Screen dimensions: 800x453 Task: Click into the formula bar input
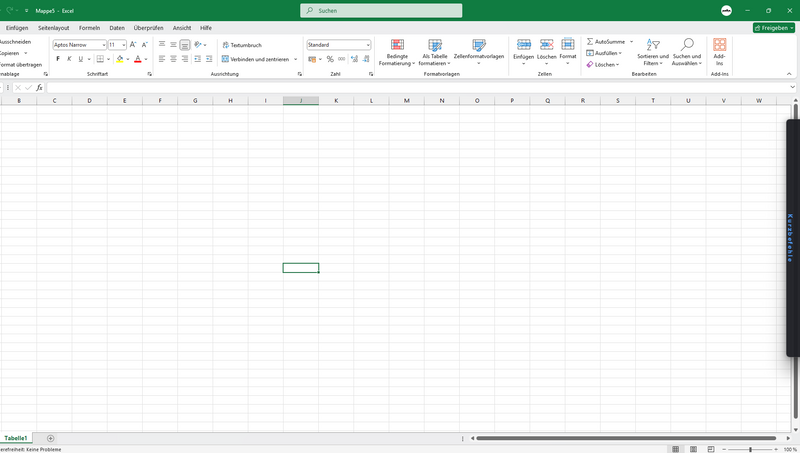tap(417, 88)
